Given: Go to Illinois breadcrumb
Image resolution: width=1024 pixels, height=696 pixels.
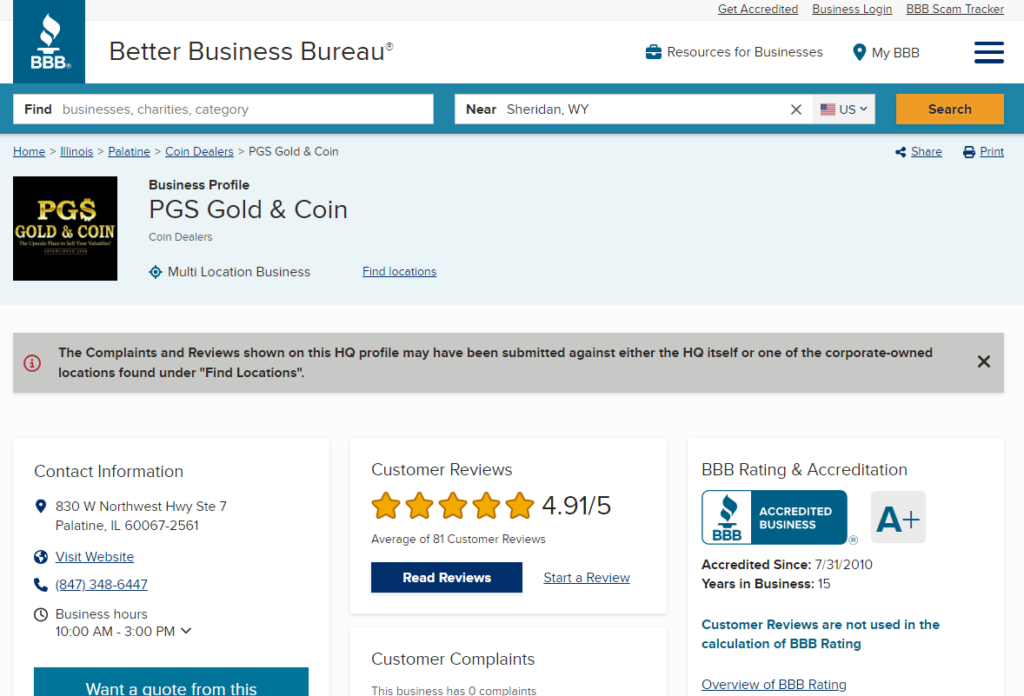Looking at the screenshot, I should click(x=76, y=151).
